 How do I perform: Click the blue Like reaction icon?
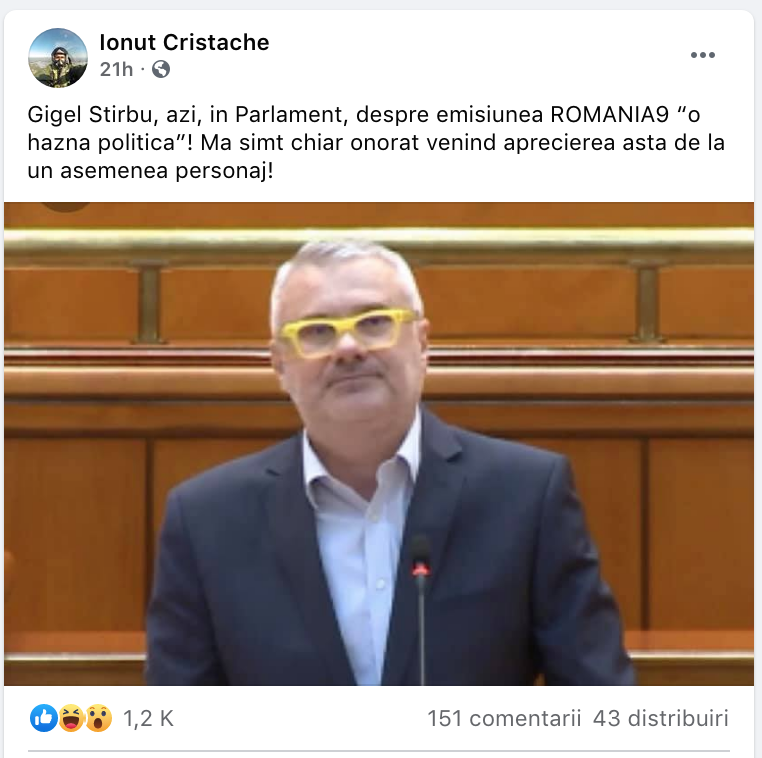(x=44, y=718)
